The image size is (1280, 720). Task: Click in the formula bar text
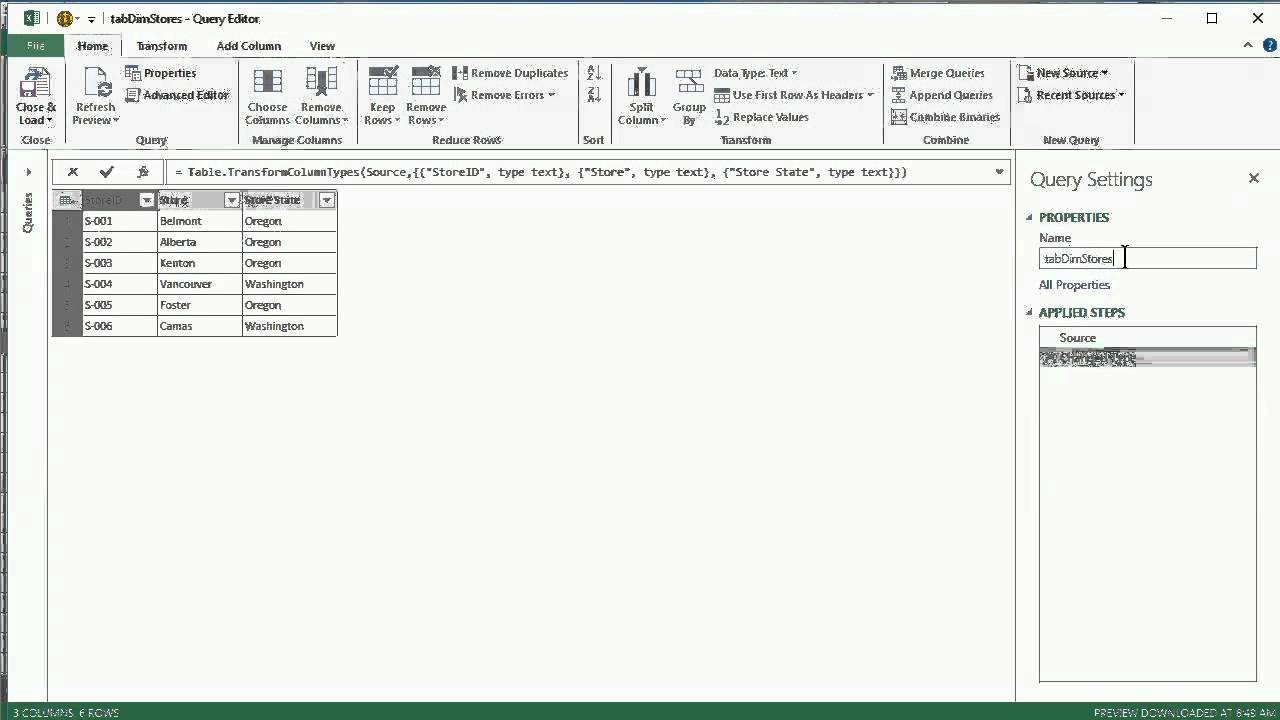point(541,172)
